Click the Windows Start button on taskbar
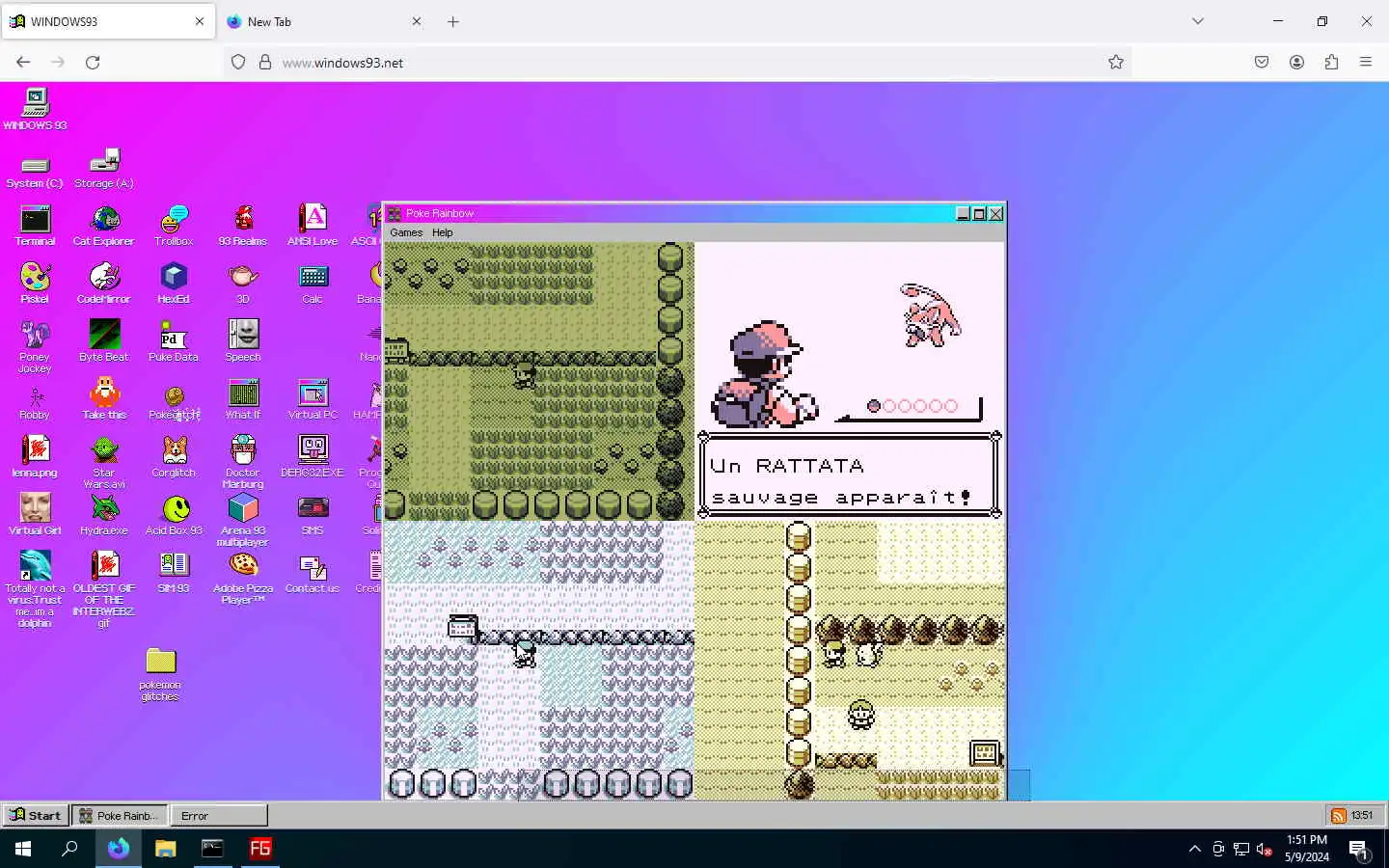 23,849
